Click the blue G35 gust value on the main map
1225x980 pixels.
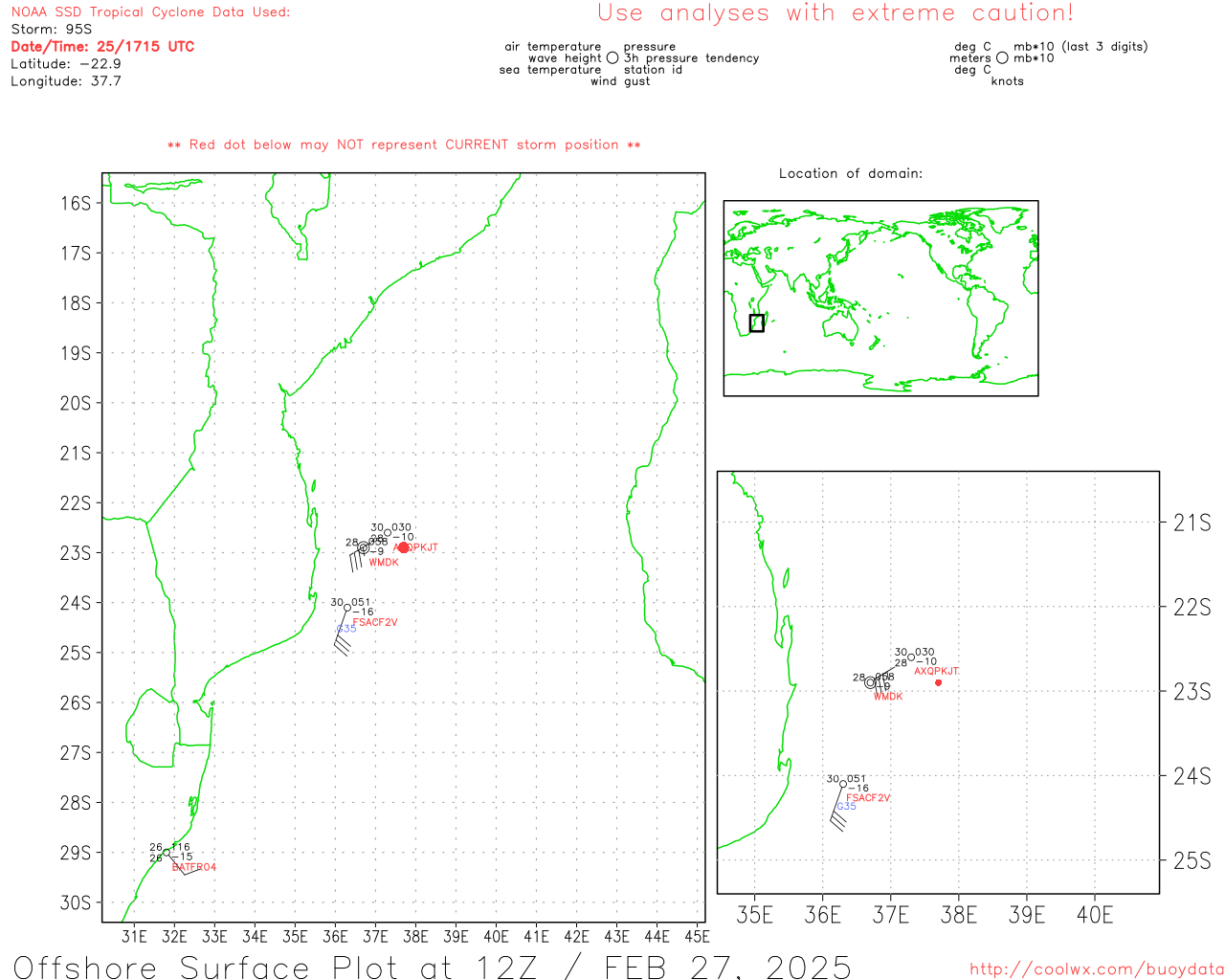click(x=346, y=629)
